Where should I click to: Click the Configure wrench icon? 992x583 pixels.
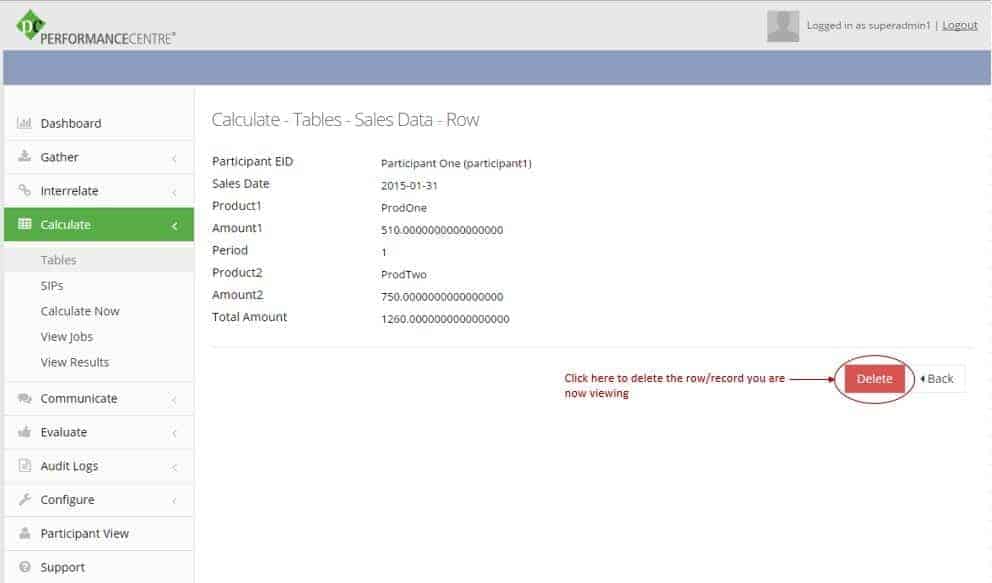(x=24, y=499)
